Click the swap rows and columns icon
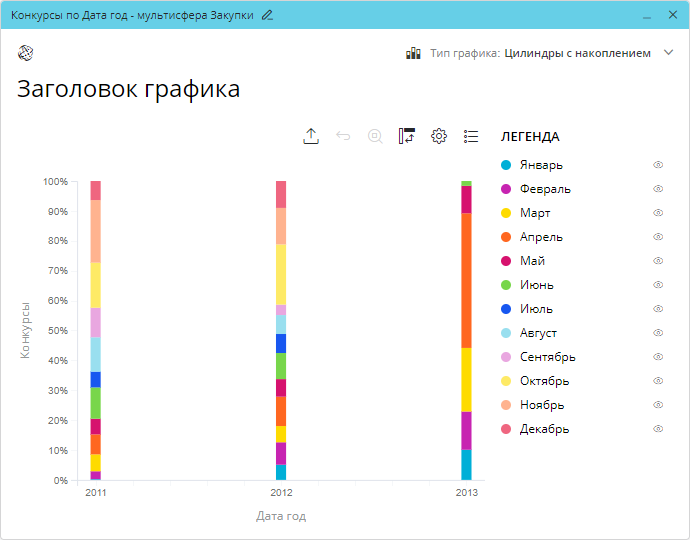The height and width of the screenshot is (540, 690). point(406,137)
